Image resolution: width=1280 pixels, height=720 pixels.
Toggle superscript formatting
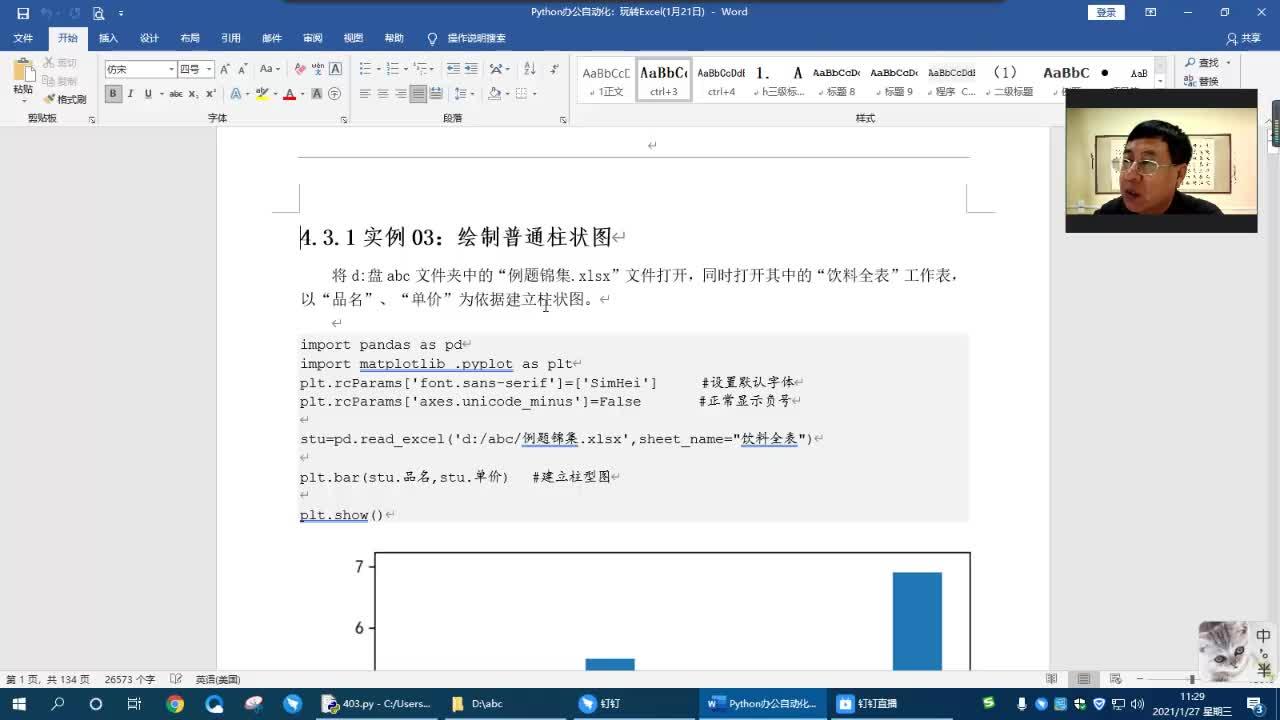pos(210,94)
